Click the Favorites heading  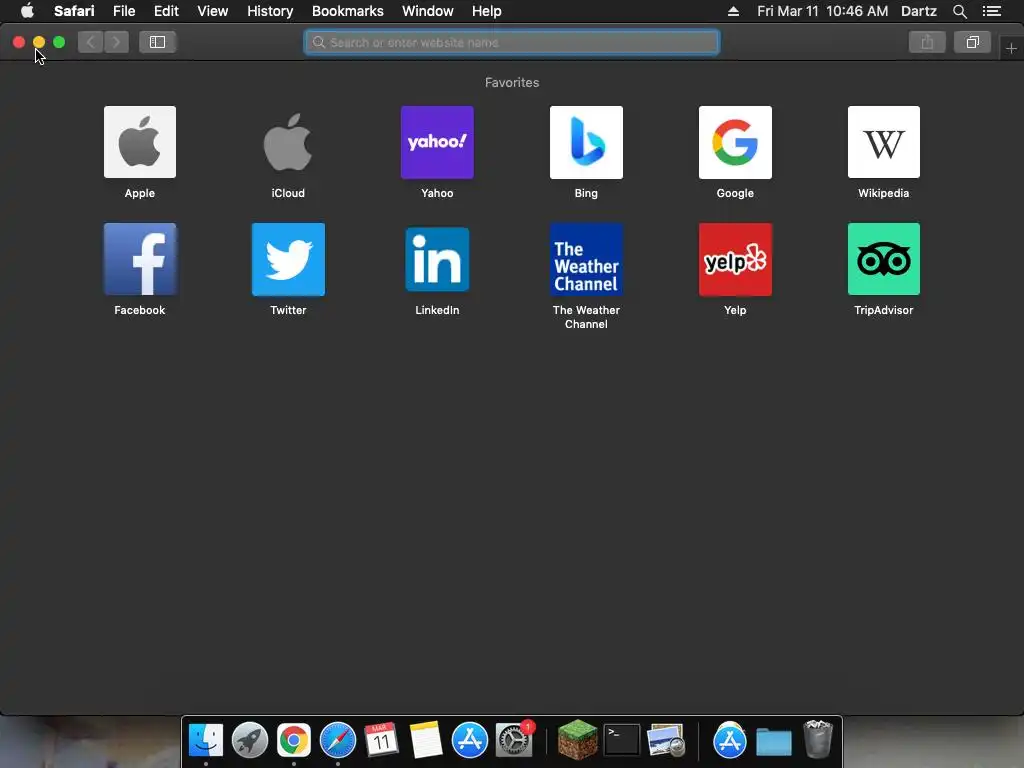pos(512,82)
